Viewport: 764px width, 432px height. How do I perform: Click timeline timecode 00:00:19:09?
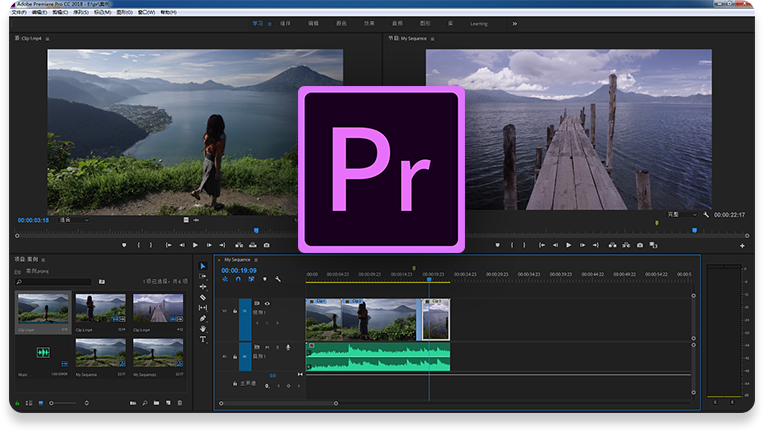click(239, 270)
